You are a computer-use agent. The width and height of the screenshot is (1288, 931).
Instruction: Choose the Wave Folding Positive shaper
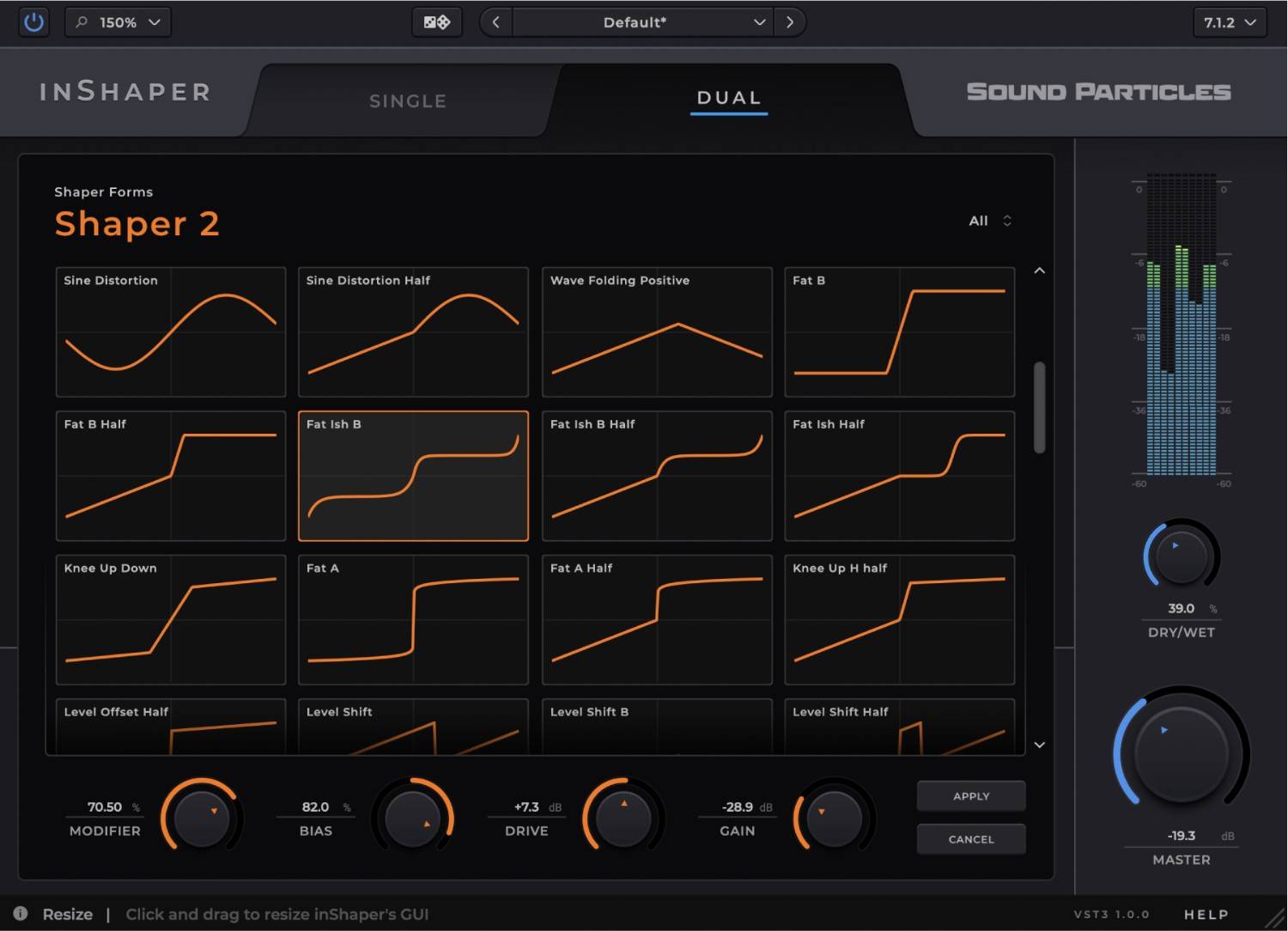(656, 332)
